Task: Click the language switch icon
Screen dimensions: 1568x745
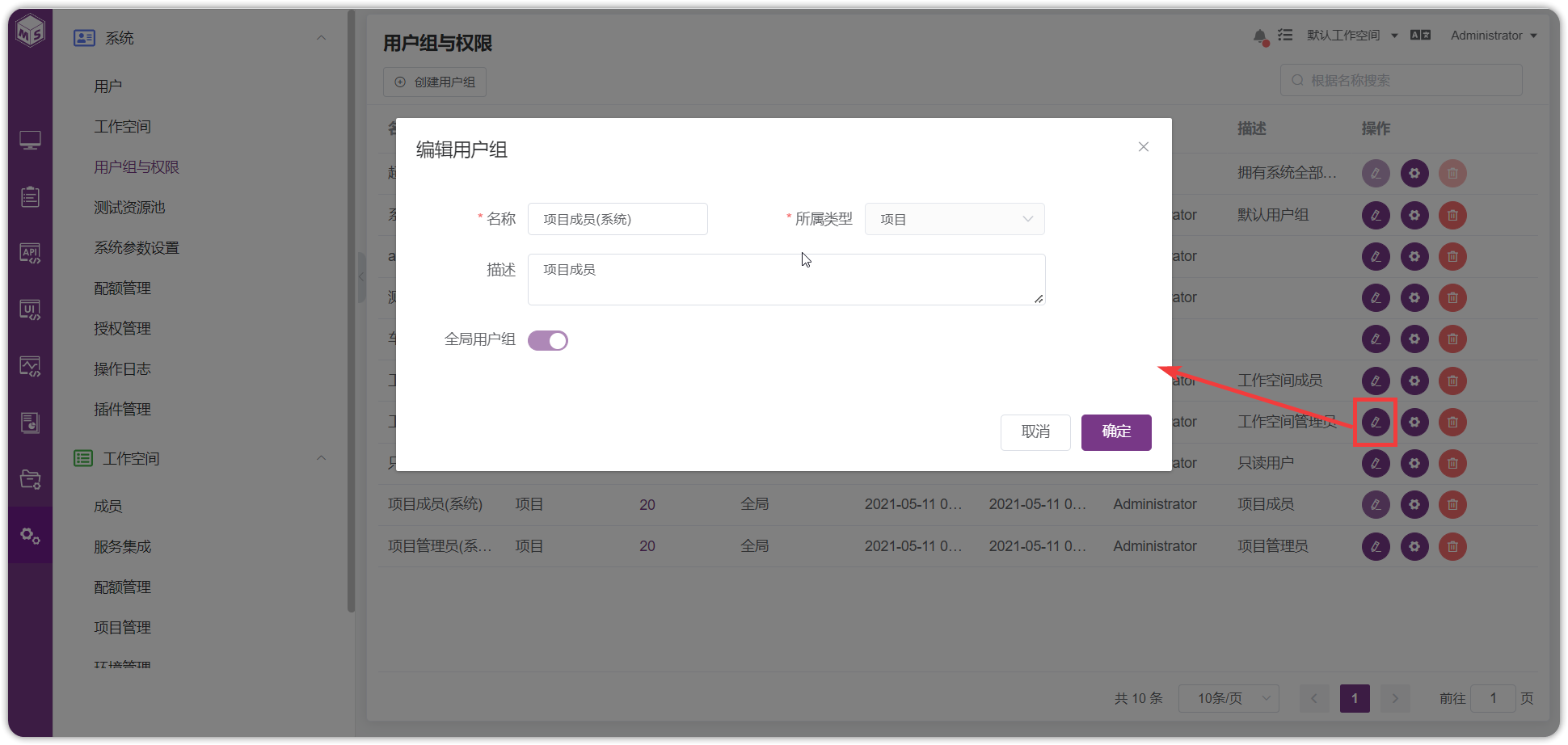Action: 1420,36
